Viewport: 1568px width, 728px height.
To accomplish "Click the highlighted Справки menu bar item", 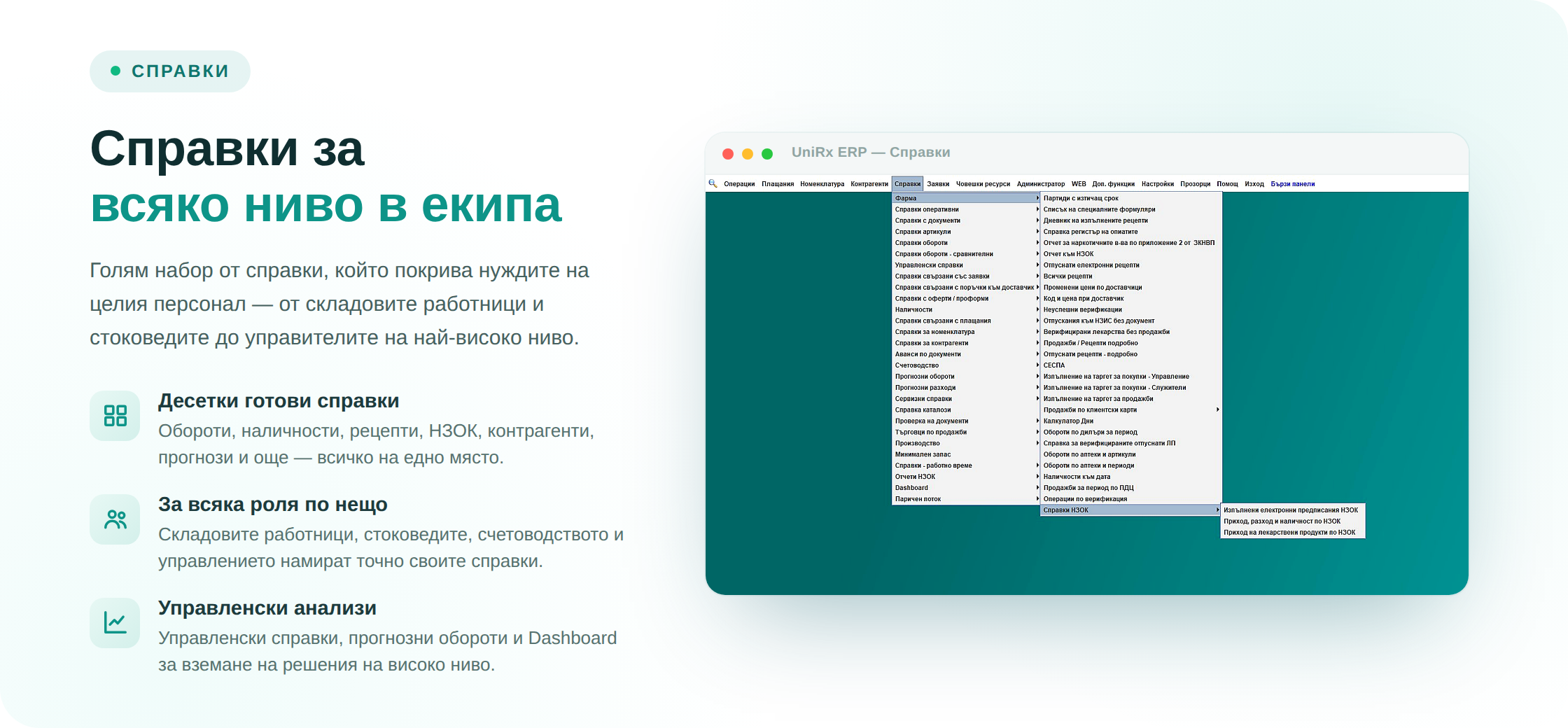I will click(907, 184).
